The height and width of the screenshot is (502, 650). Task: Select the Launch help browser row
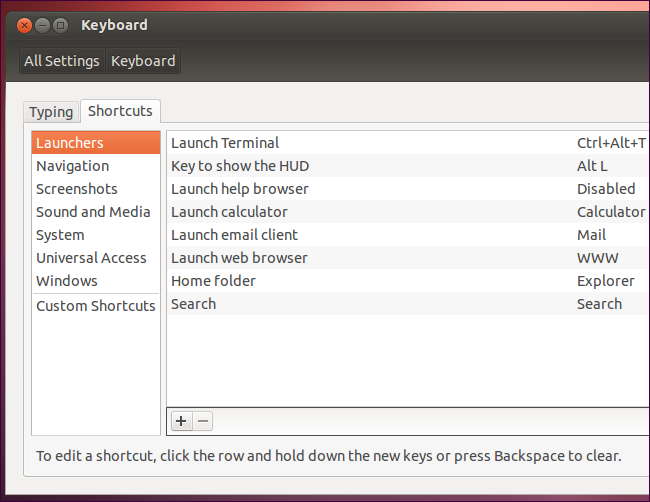(408, 189)
